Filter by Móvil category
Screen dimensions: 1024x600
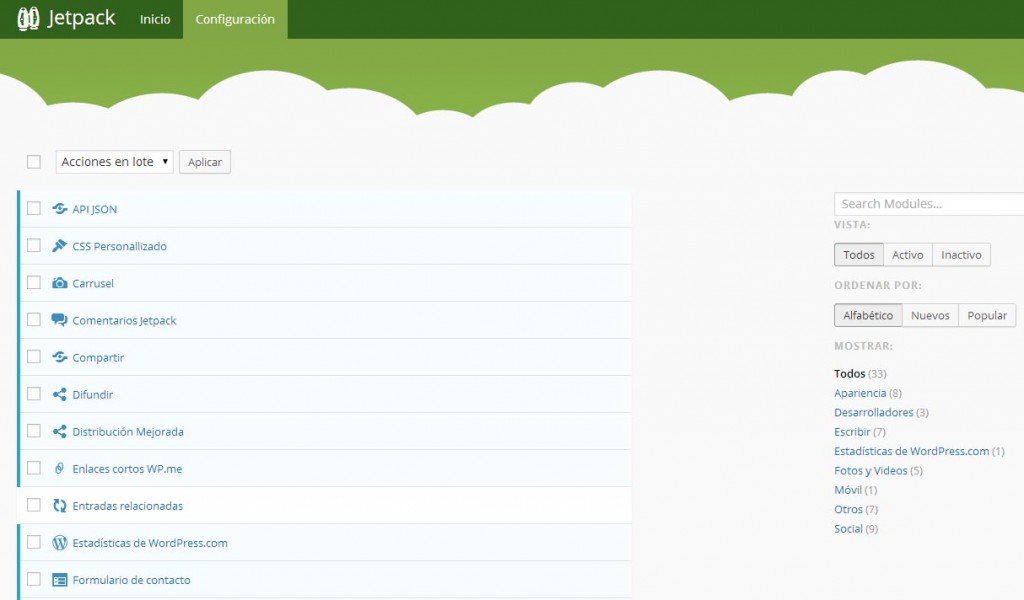[848, 490]
